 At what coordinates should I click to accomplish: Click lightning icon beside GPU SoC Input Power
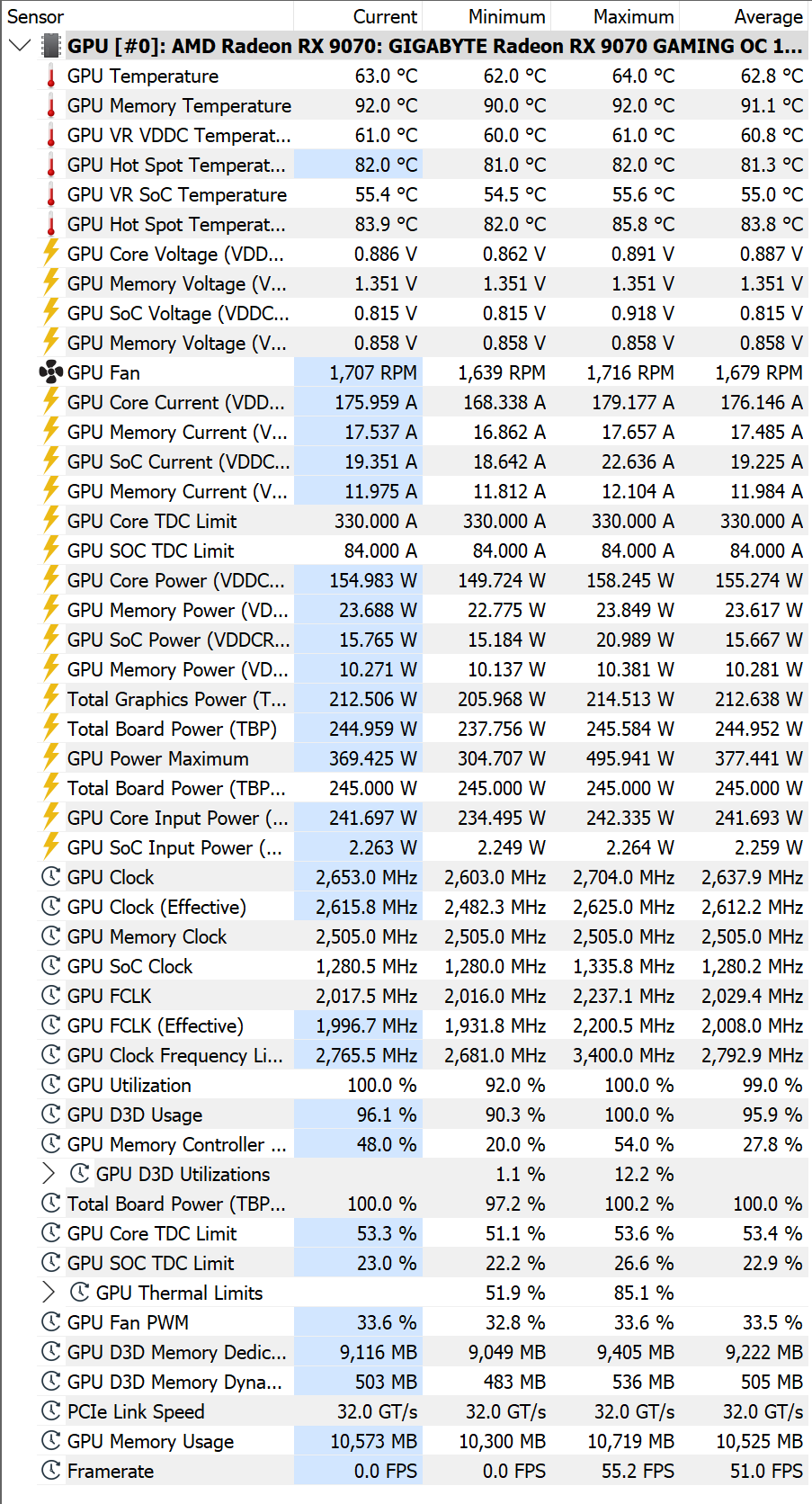51,847
